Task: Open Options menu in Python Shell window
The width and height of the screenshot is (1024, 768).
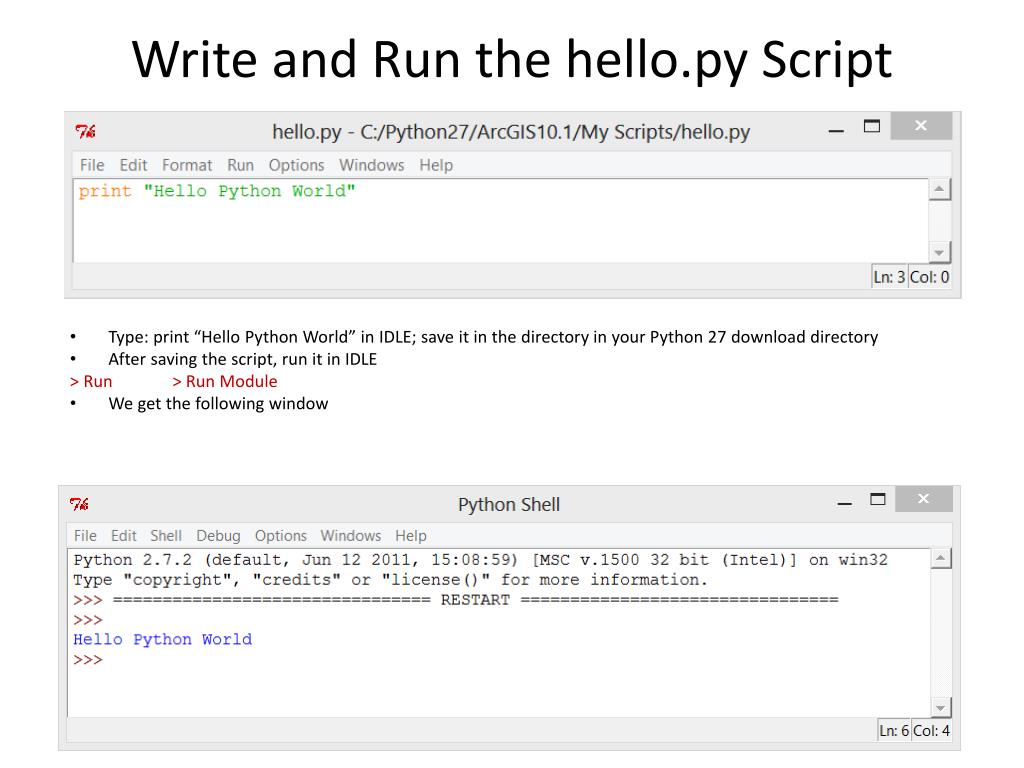Action: click(x=281, y=536)
